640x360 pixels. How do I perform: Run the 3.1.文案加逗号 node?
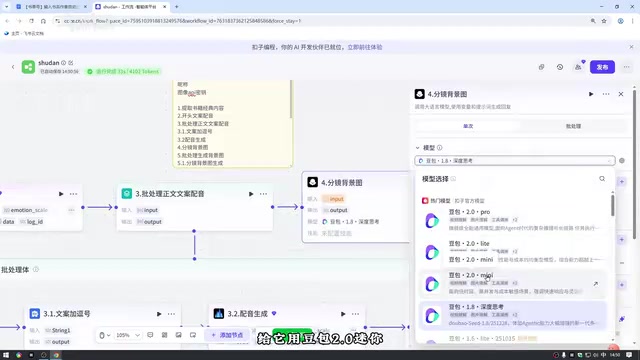click(x=159, y=314)
